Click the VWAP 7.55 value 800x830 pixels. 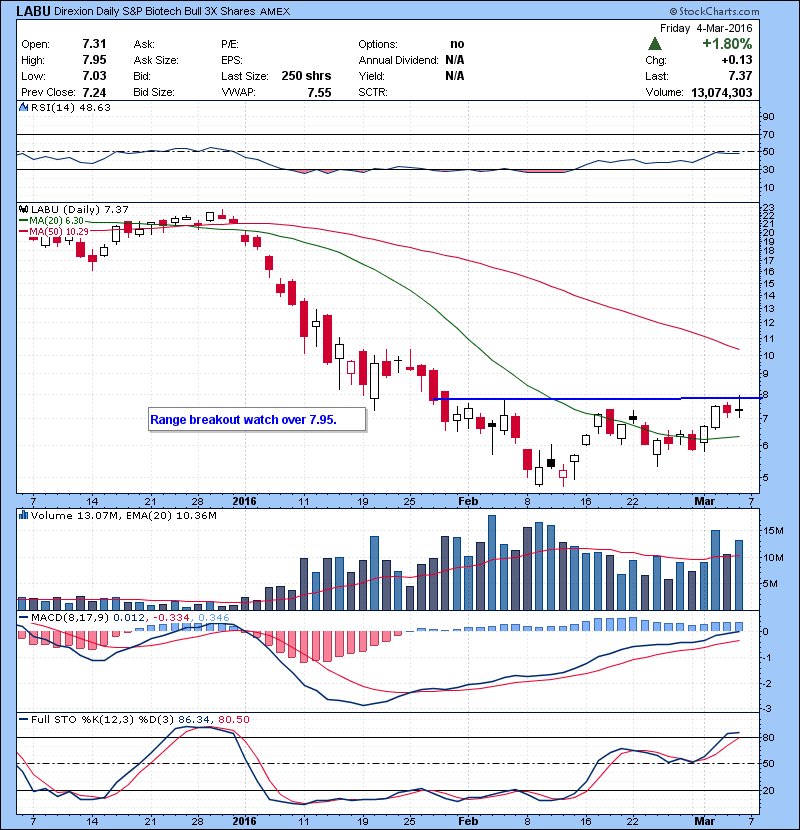click(x=319, y=93)
